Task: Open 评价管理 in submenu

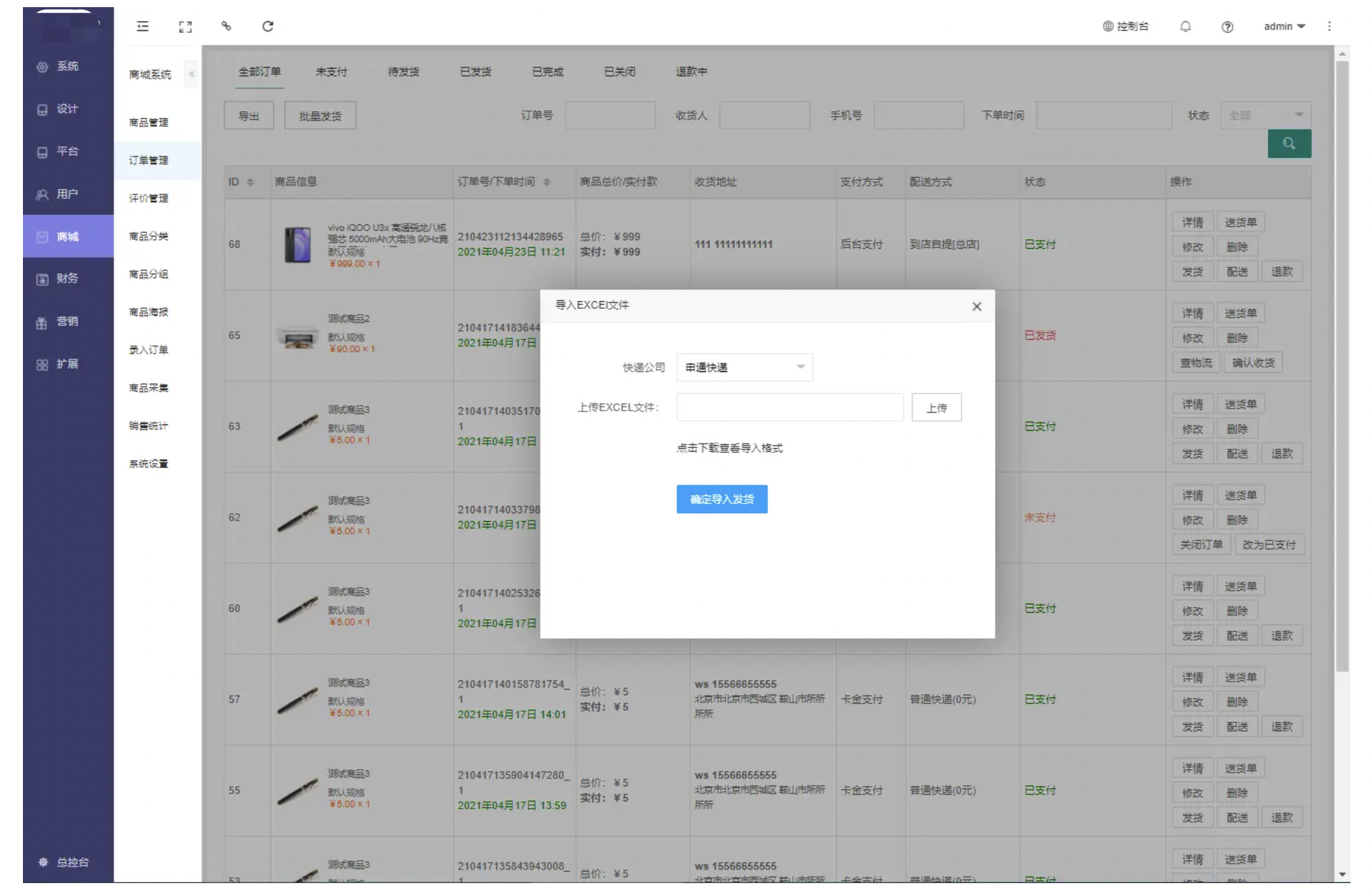Action: [x=148, y=199]
